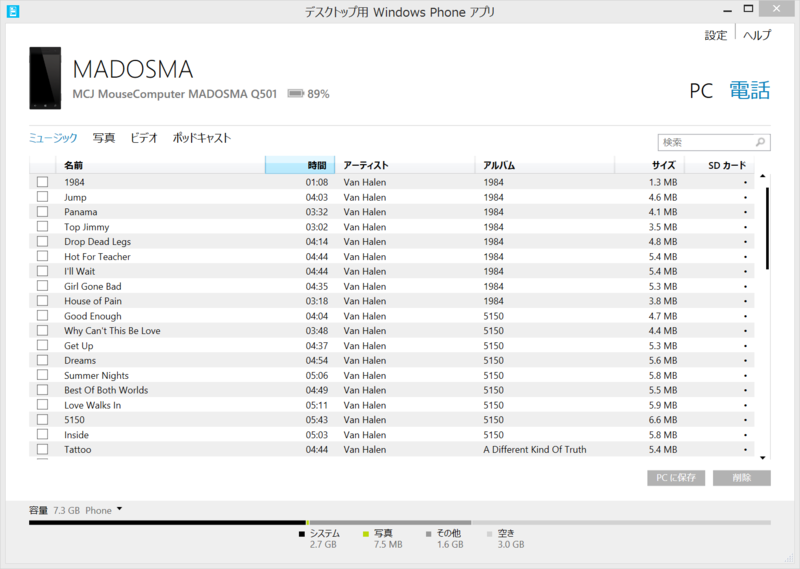Click the app icon in the title bar
This screenshot has height=569, width=800.
(x=13, y=11)
